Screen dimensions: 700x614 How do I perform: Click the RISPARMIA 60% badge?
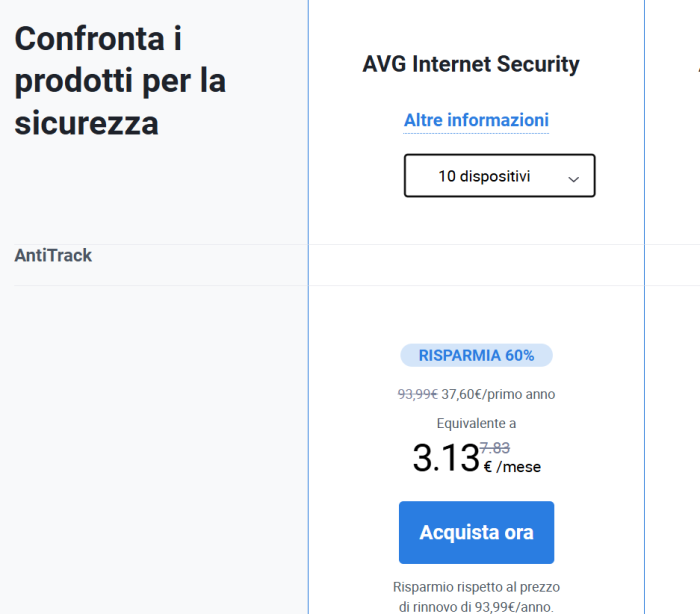476,355
